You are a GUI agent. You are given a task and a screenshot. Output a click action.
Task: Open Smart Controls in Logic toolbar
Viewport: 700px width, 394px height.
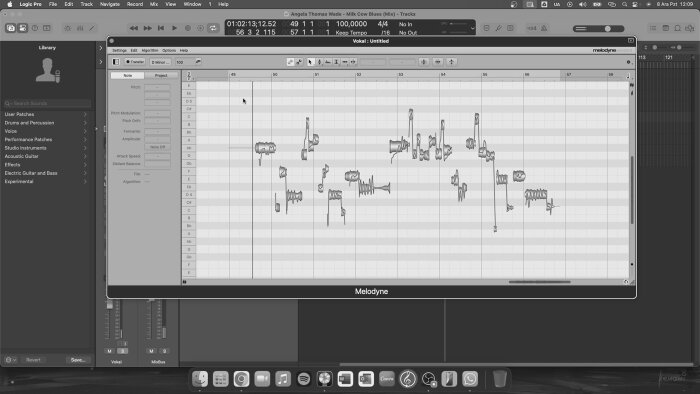(67, 28)
